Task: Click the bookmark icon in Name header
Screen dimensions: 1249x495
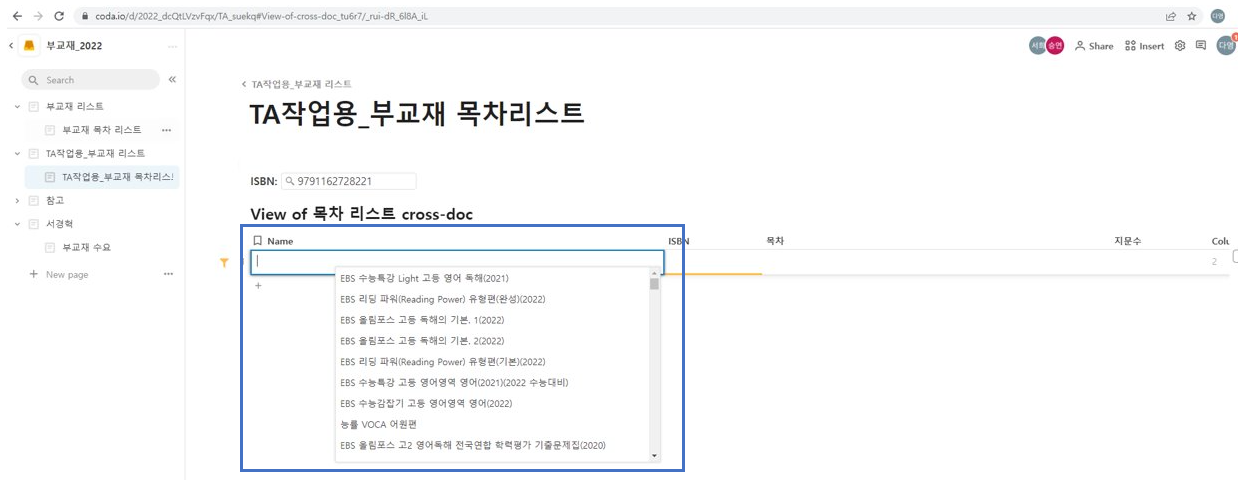Action: [x=258, y=241]
